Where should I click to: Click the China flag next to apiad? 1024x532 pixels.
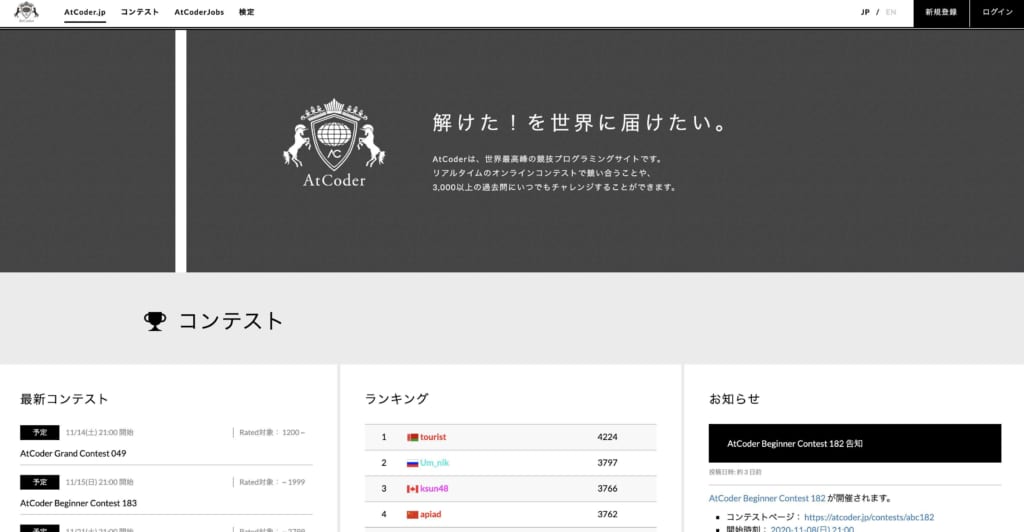click(x=412, y=515)
